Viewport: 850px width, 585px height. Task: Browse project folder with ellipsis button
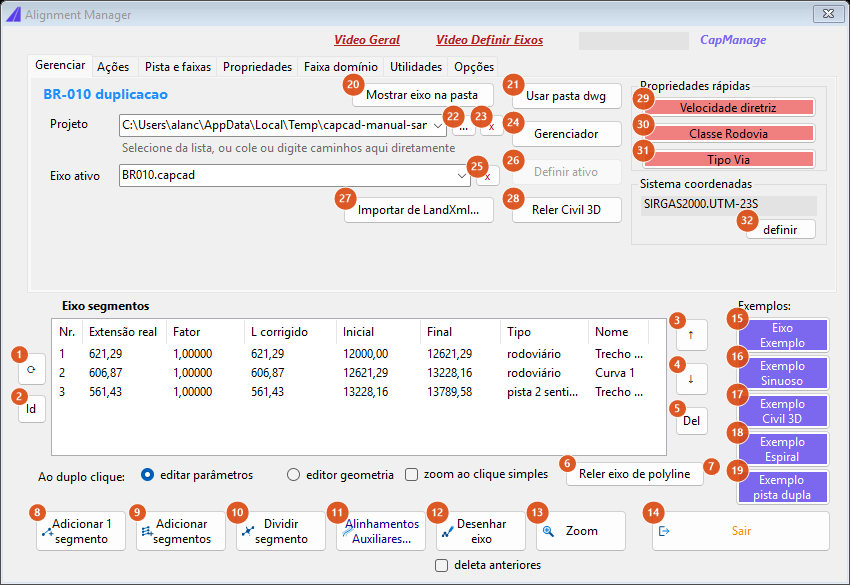pyautogui.click(x=463, y=127)
